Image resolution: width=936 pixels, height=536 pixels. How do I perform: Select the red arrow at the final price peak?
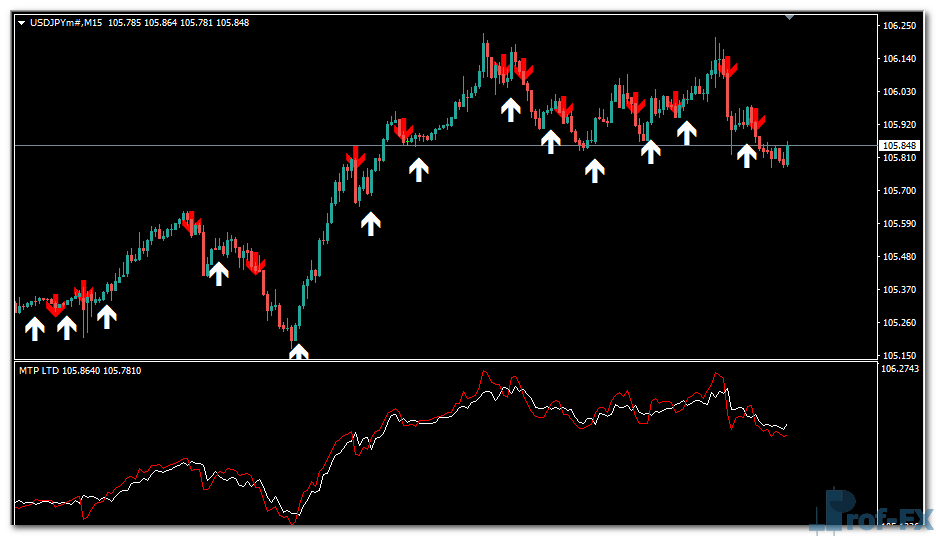click(x=727, y=68)
